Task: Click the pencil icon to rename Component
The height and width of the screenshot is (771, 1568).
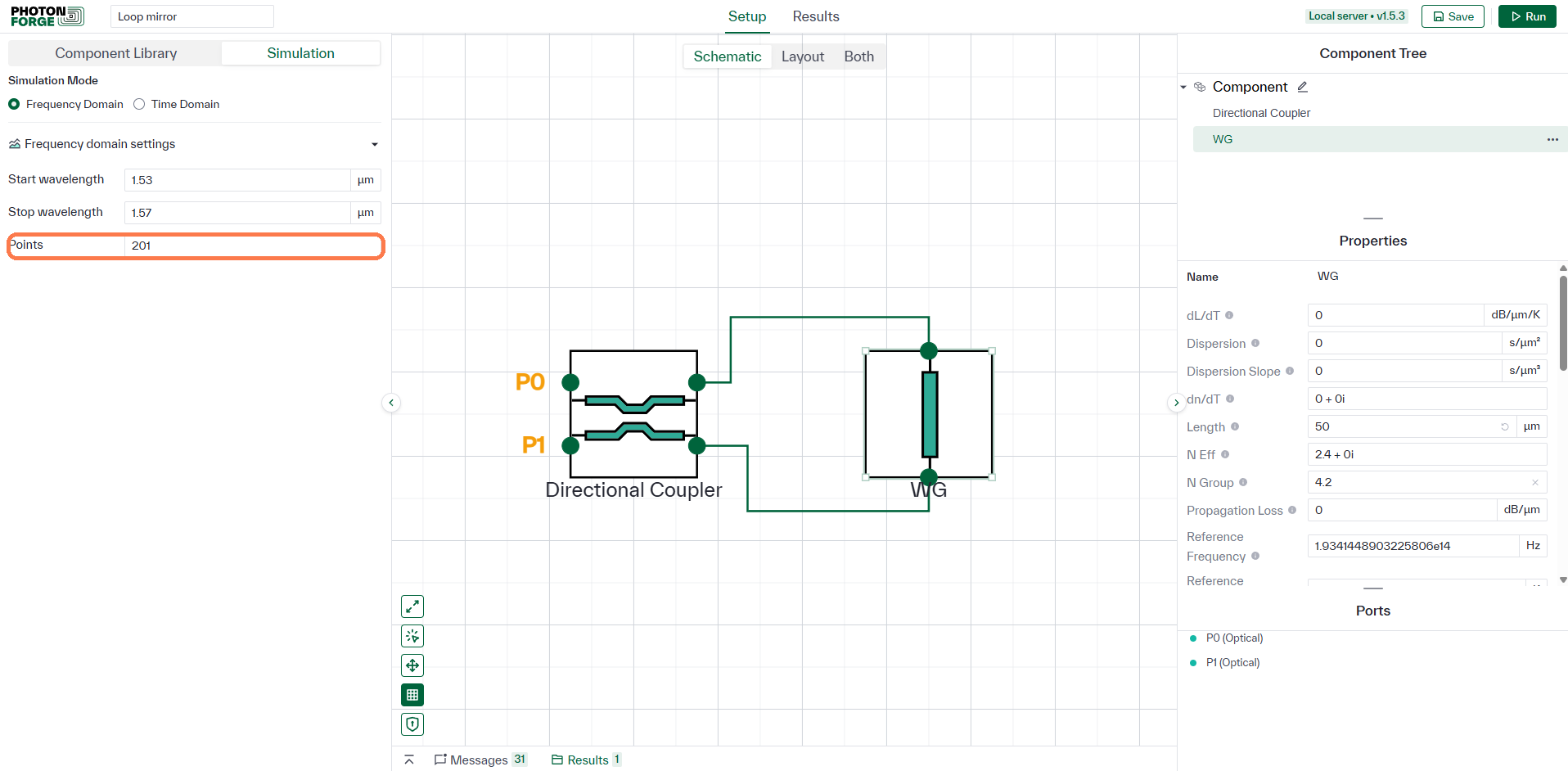Action: [x=1303, y=87]
